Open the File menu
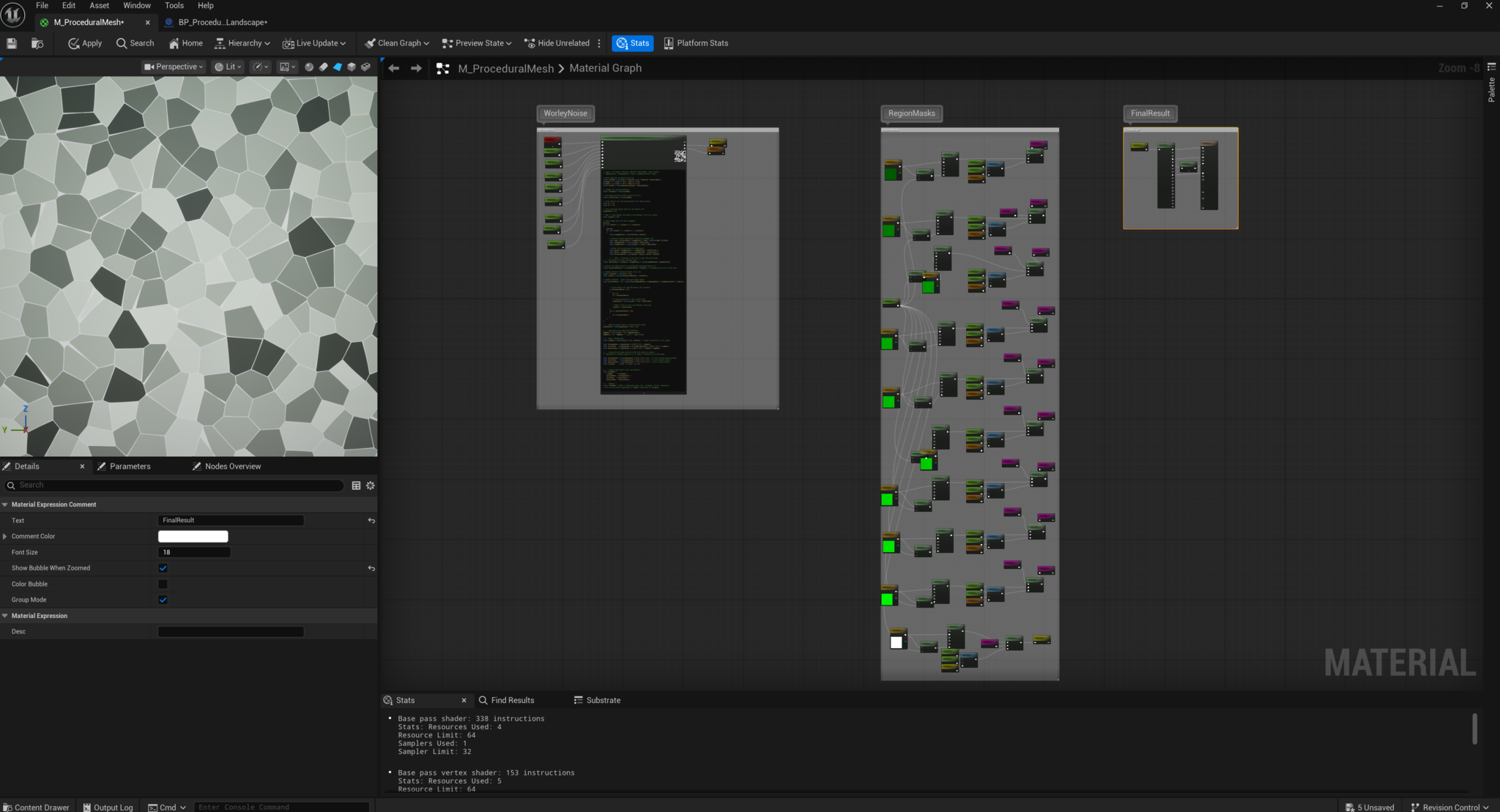The width and height of the screenshot is (1500, 812). tap(42, 5)
